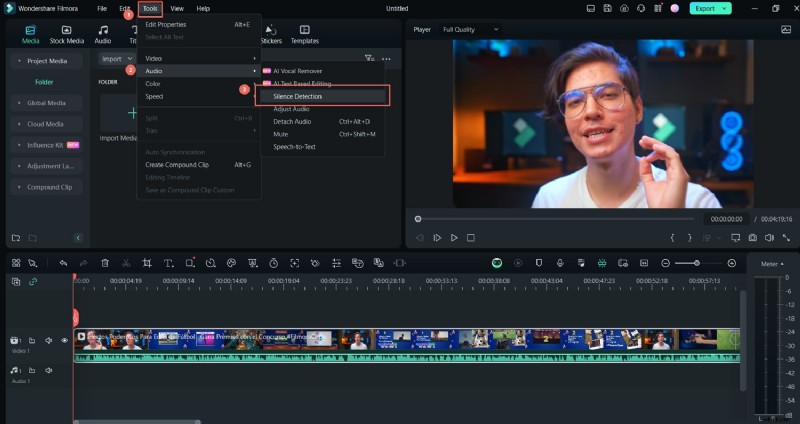
Task: Toggle visibility eye on Video 1 track
Action: pos(64,341)
